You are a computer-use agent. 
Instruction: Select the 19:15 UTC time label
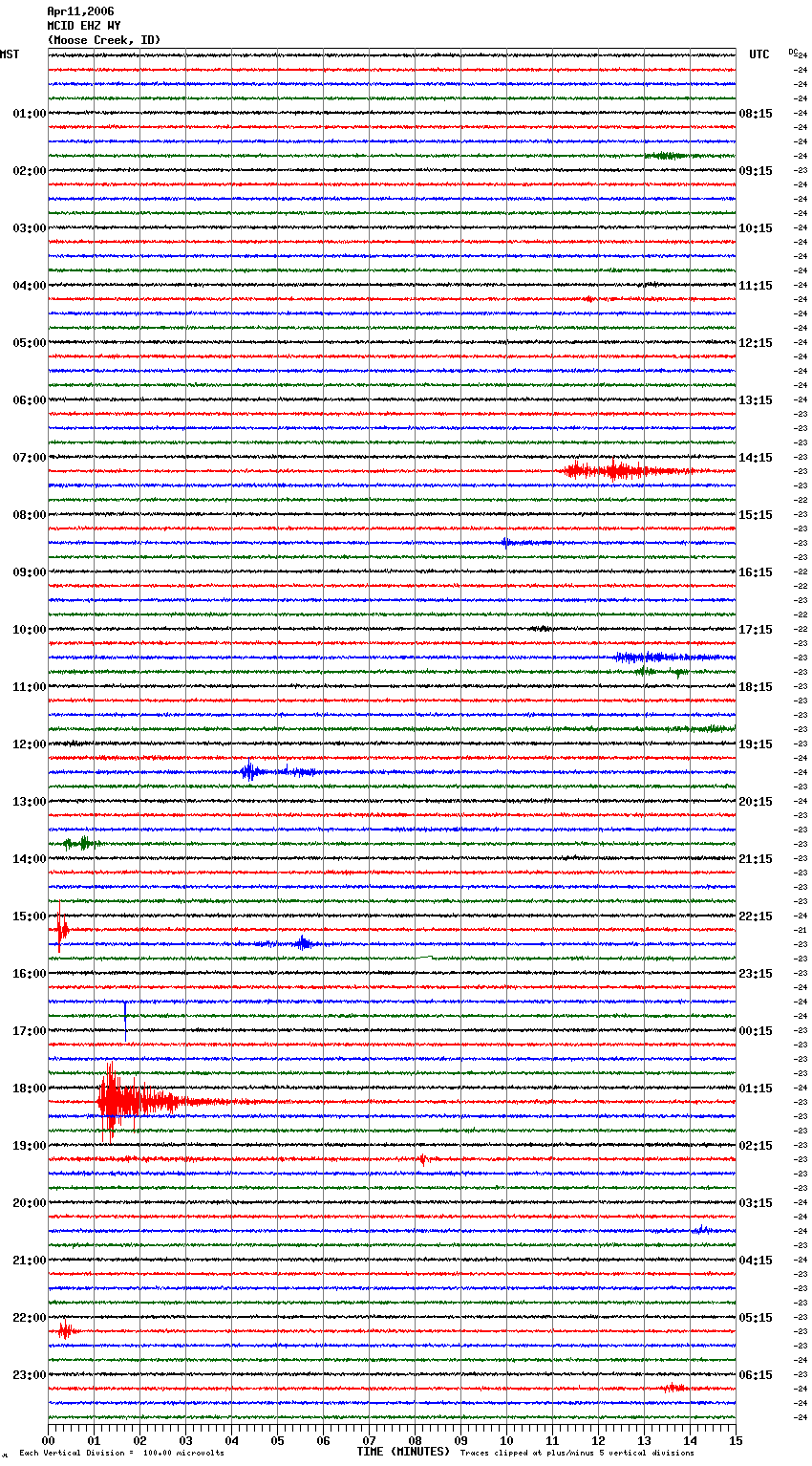[x=756, y=744]
